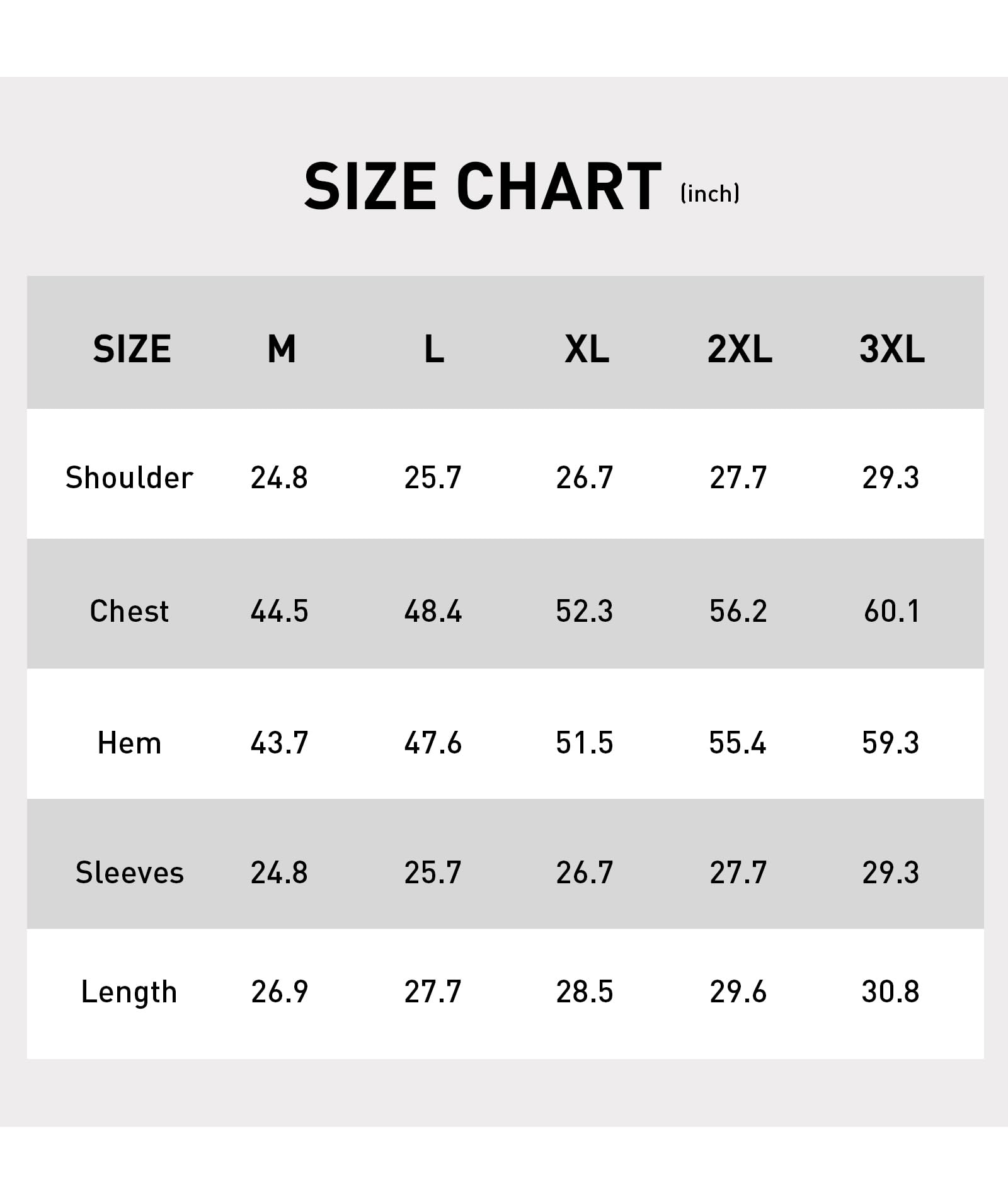Select the SIZE column header
Image resolution: width=1008 pixels, height=1197 pixels.
point(132,349)
